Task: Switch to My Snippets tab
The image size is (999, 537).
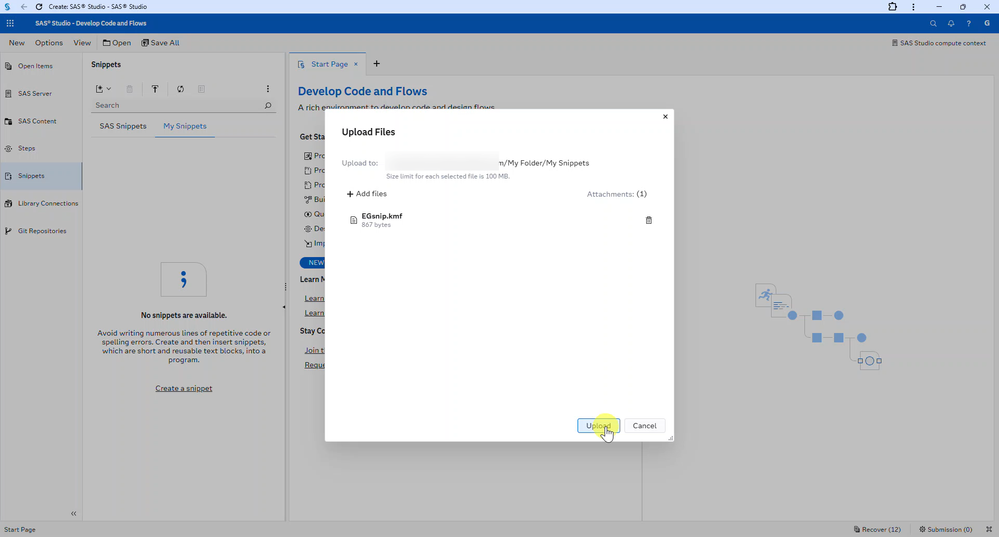Action: (185, 126)
